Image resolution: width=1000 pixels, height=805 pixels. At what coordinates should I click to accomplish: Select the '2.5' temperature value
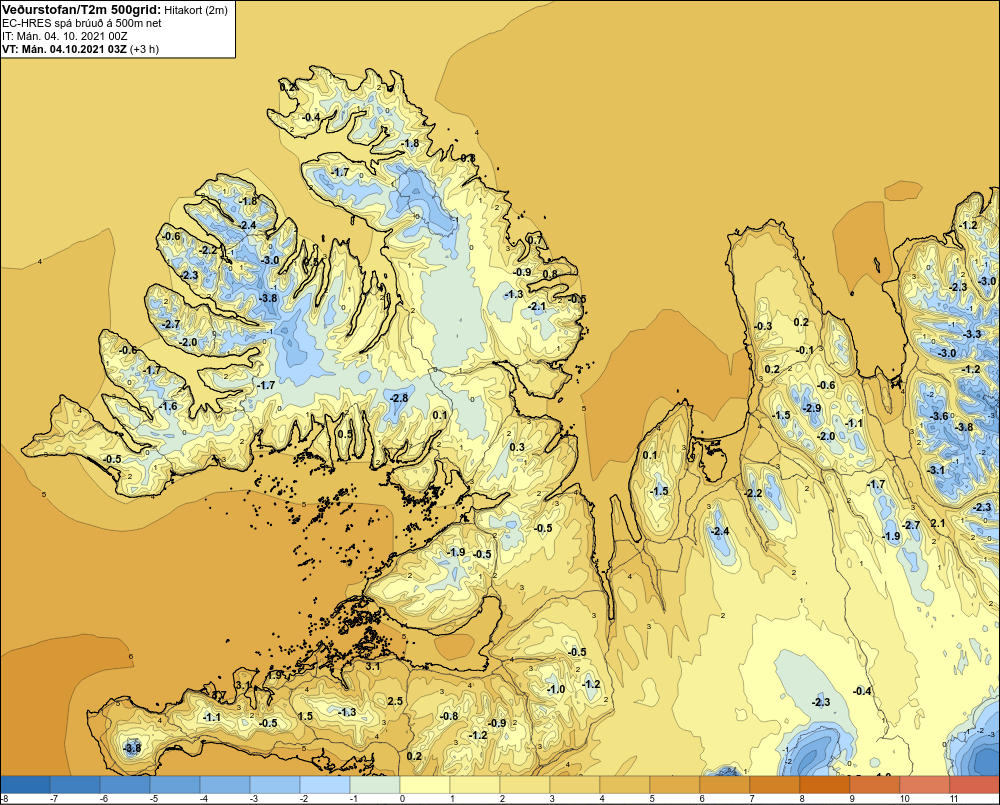[x=395, y=701]
